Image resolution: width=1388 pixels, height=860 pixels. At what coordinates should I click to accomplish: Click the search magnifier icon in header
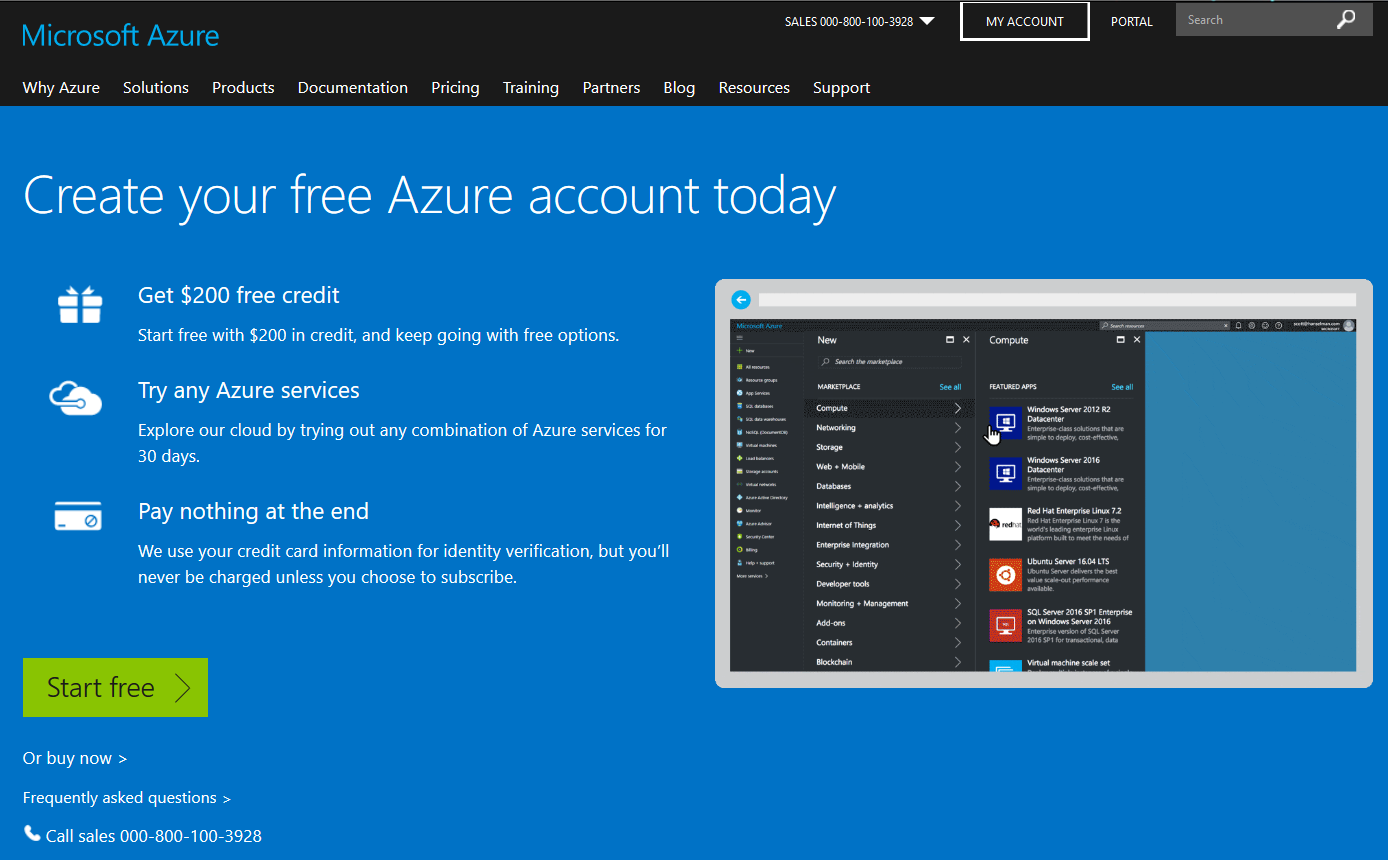click(1346, 20)
